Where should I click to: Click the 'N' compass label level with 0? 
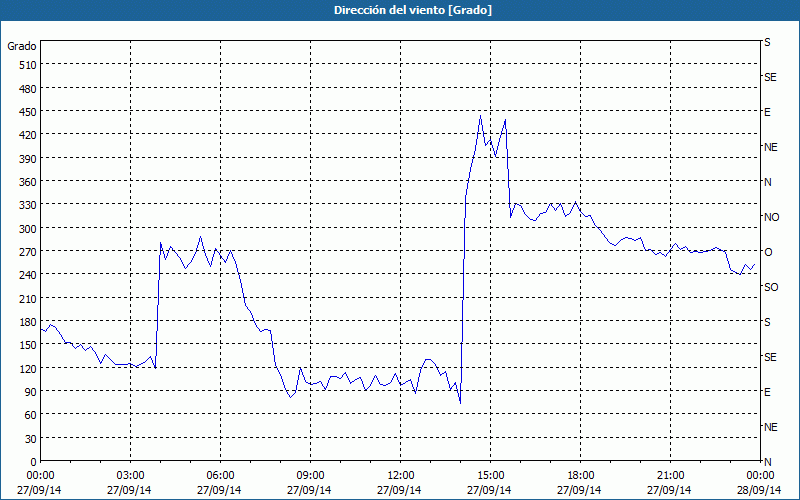(x=767, y=462)
